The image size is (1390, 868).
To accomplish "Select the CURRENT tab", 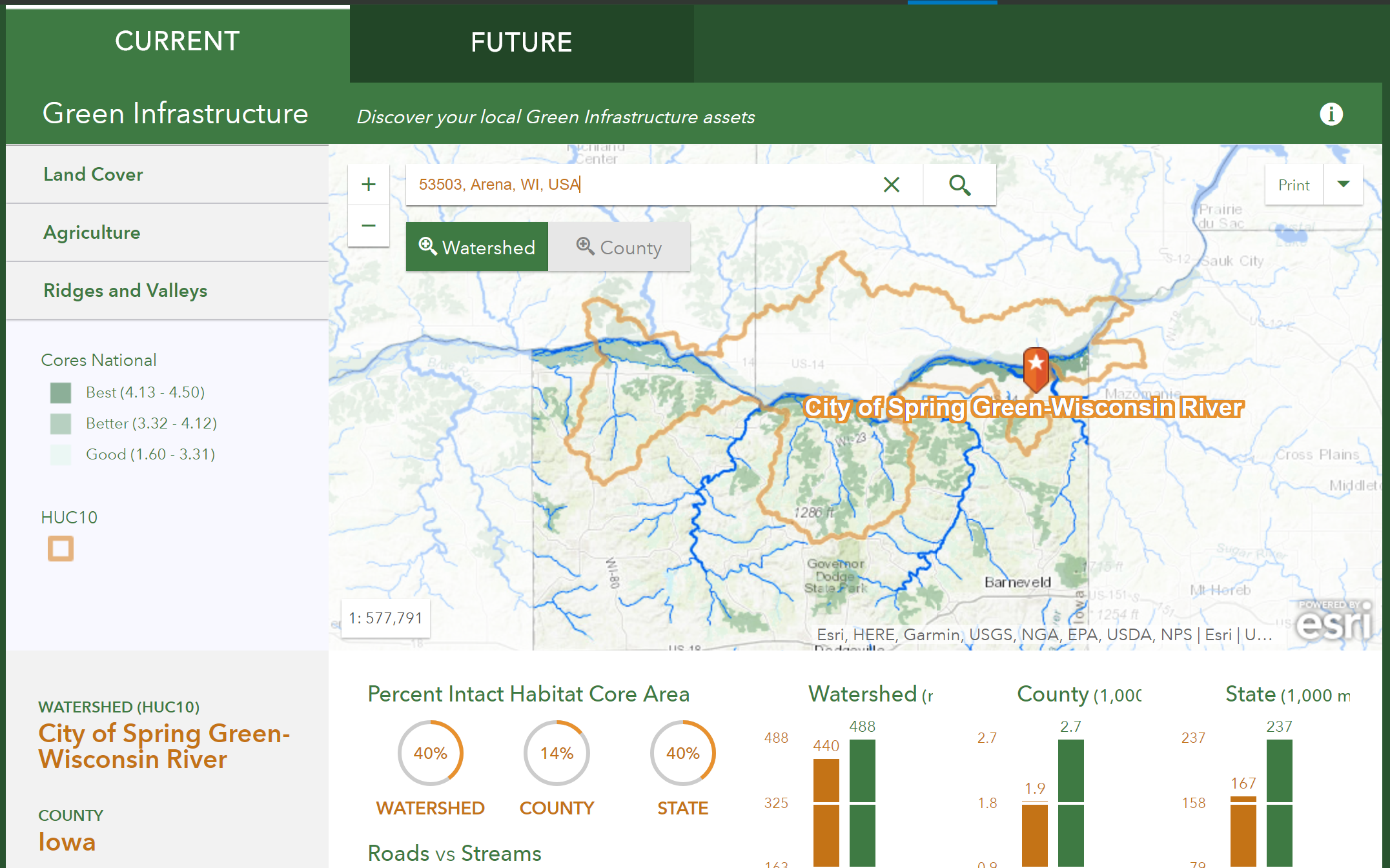I will tap(176, 41).
